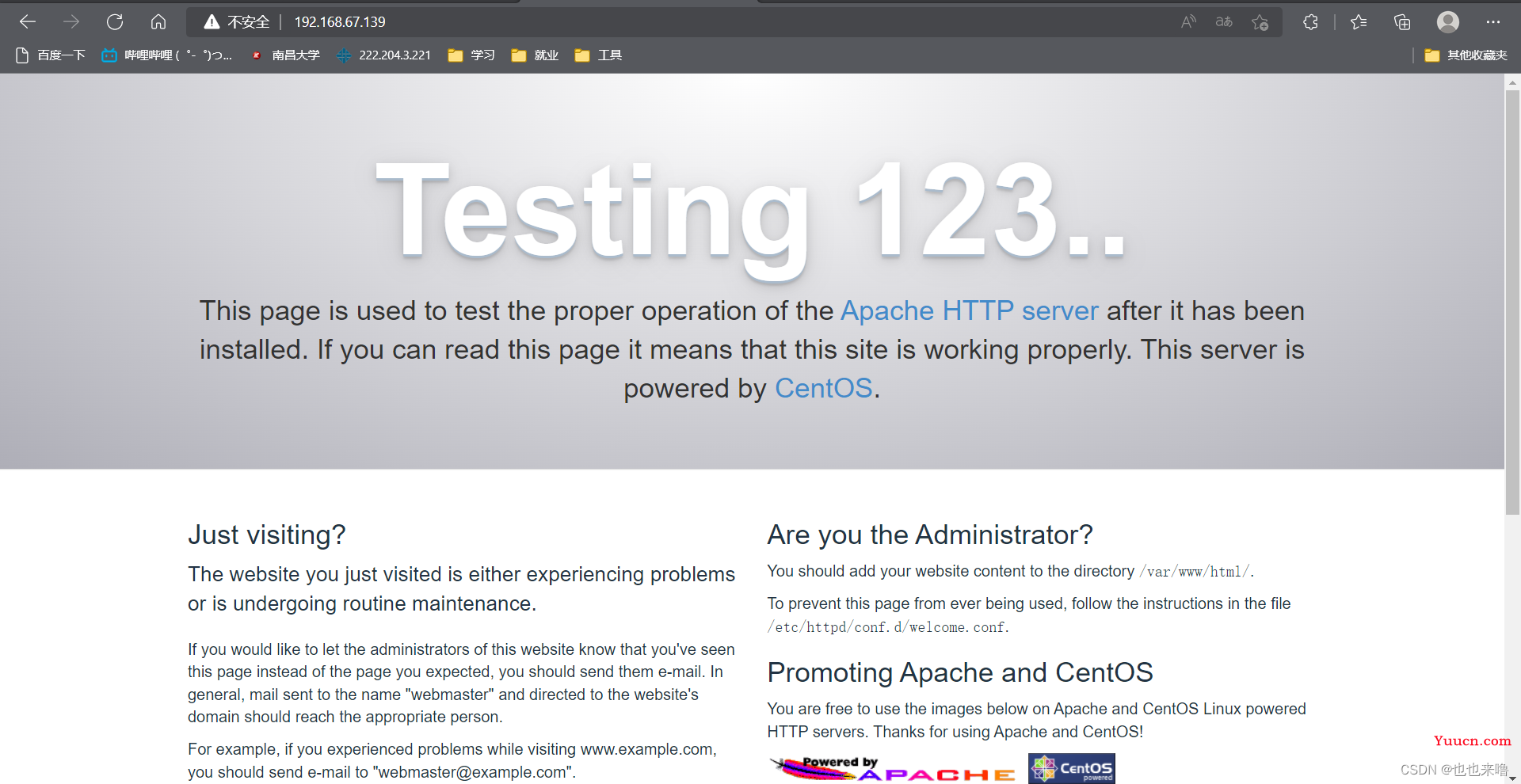Click the /var/www/html/ path text
The height and width of the screenshot is (784, 1521).
point(1195,572)
